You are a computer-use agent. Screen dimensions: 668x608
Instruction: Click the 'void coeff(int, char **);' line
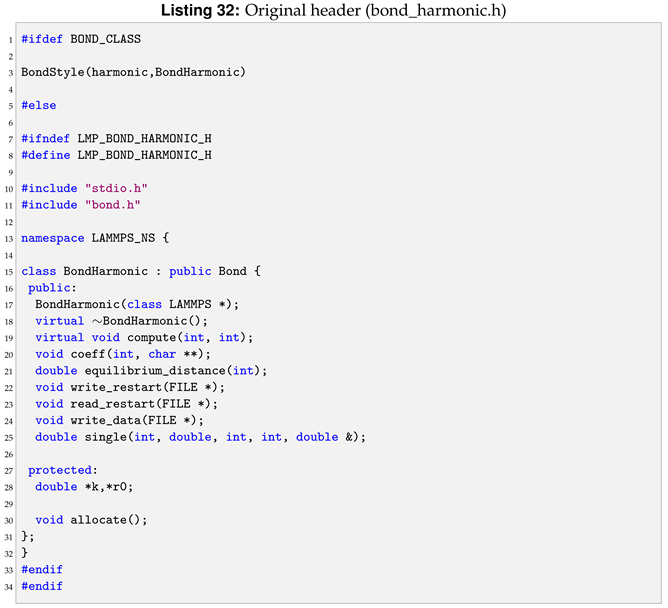point(123,354)
